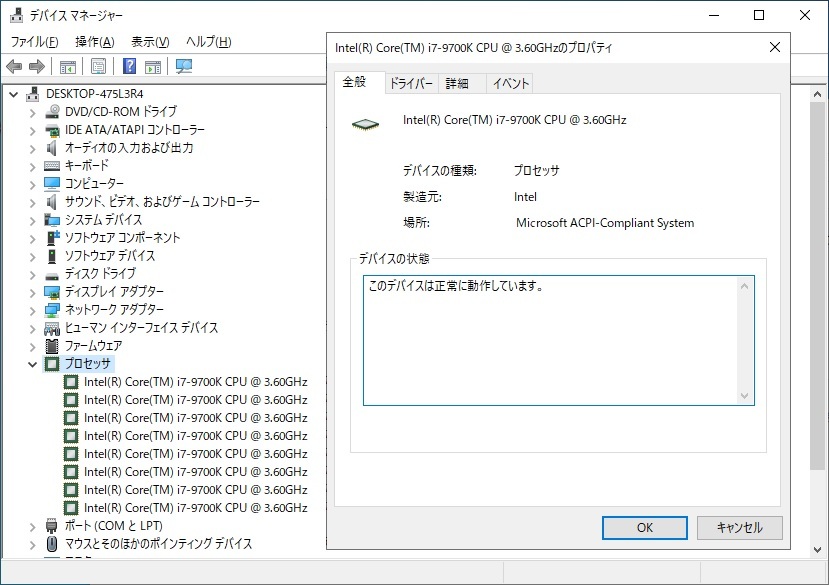This screenshot has height=585, width=829.
Task: Click the マウスとそのほかのポインティング デバイス mouse icon
Action: 52,544
